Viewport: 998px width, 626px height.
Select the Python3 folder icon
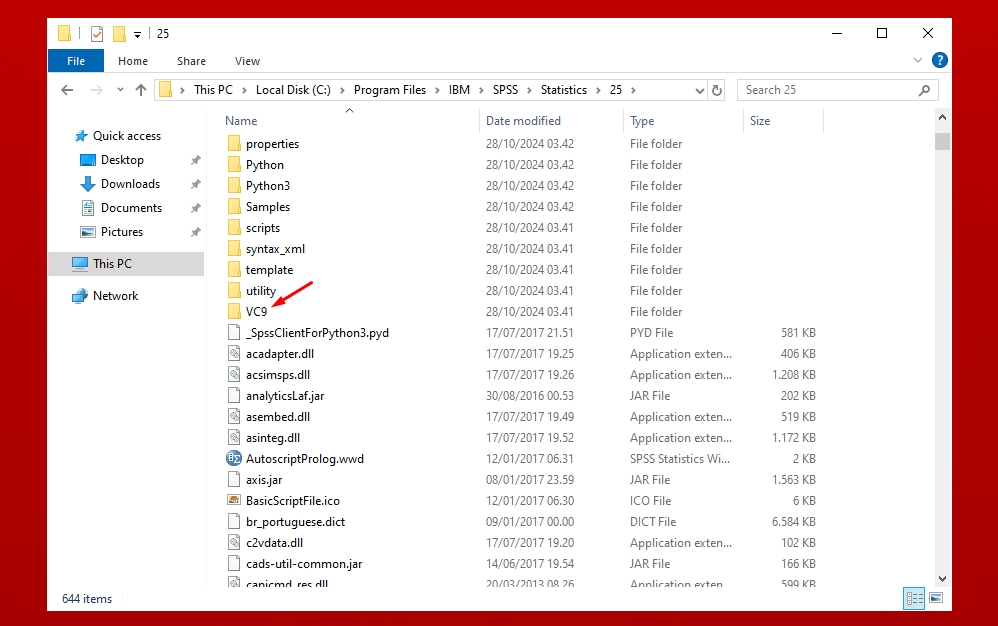point(234,185)
